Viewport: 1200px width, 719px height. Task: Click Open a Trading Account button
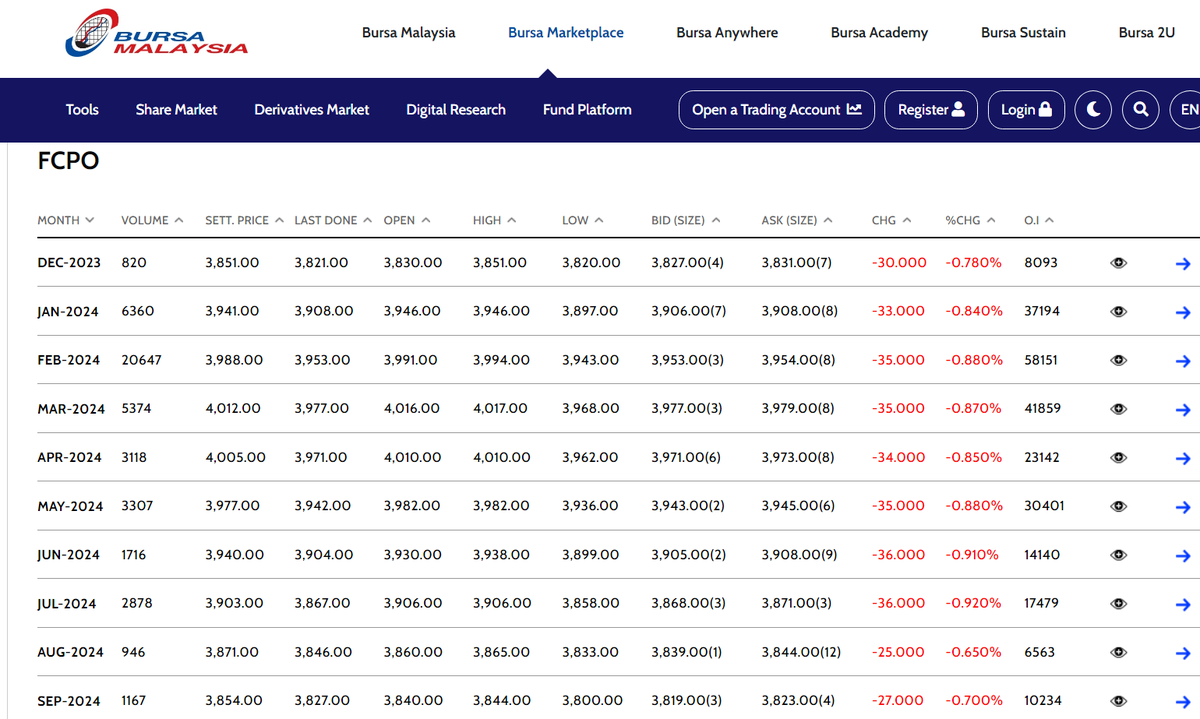tap(777, 110)
